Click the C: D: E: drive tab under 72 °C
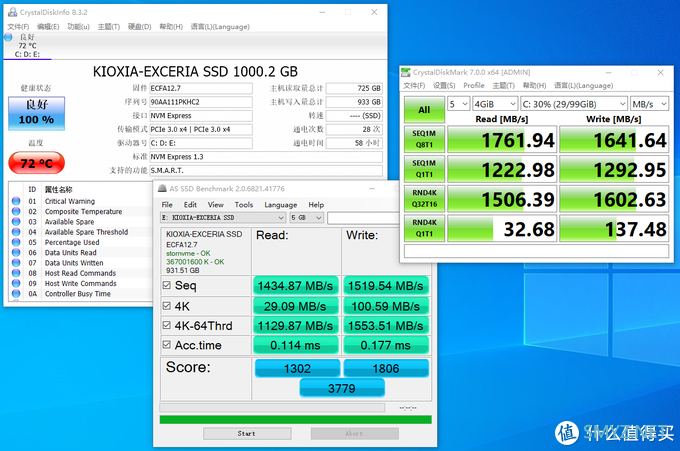This screenshot has width=680, height=451. (27, 55)
